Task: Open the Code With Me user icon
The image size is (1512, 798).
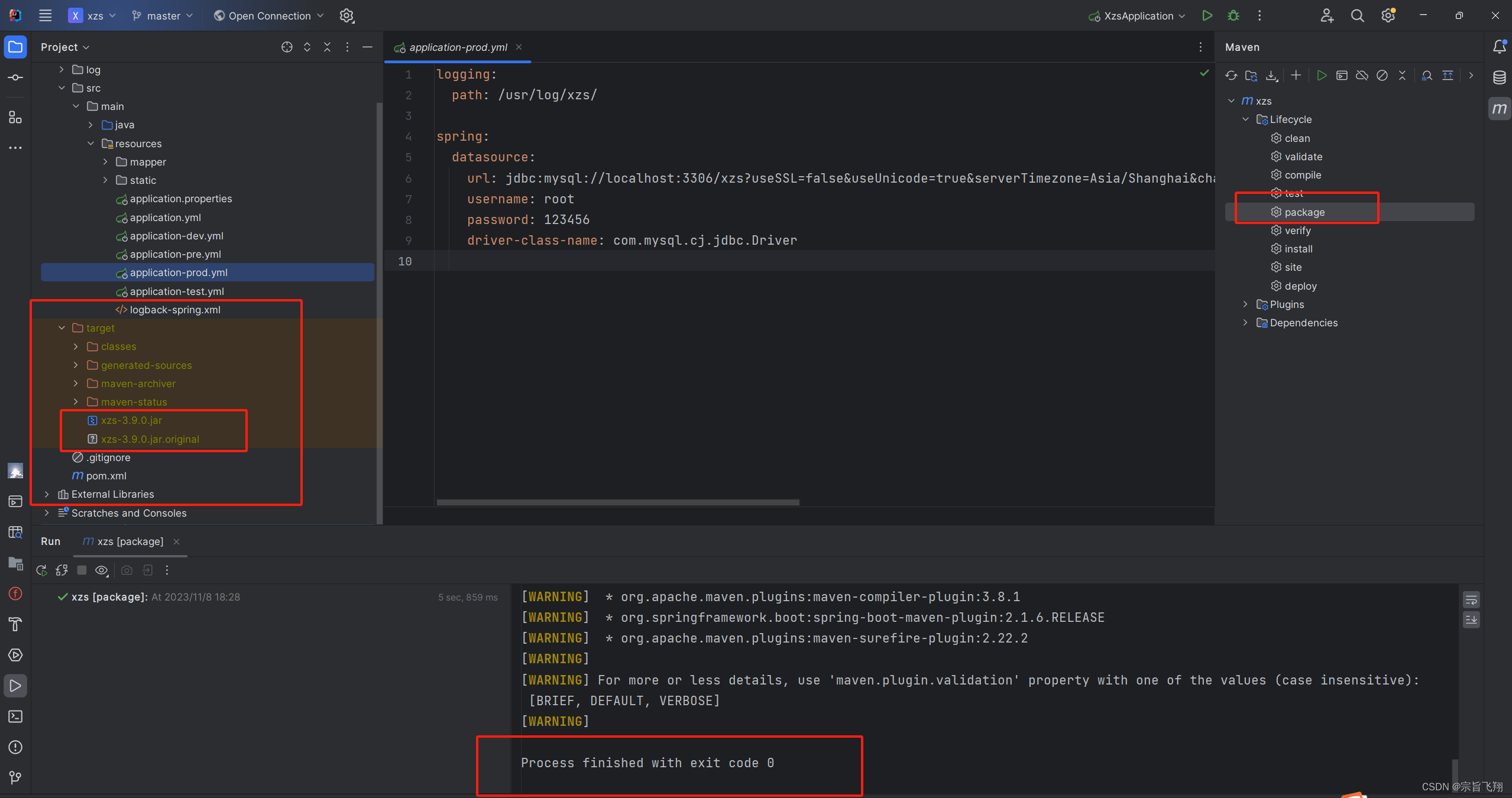Action: (1327, 16)
